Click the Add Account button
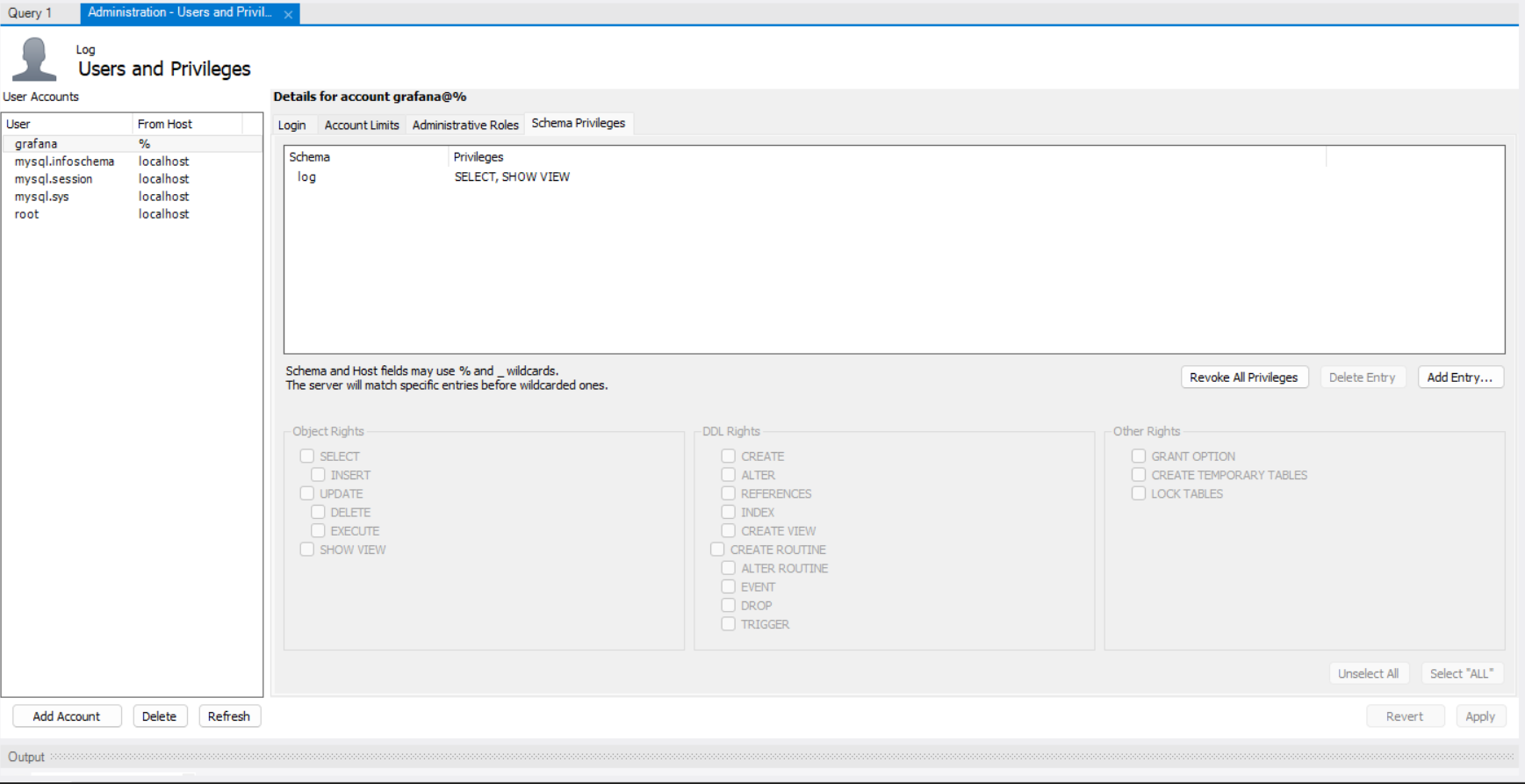 [x=67, y=716]
